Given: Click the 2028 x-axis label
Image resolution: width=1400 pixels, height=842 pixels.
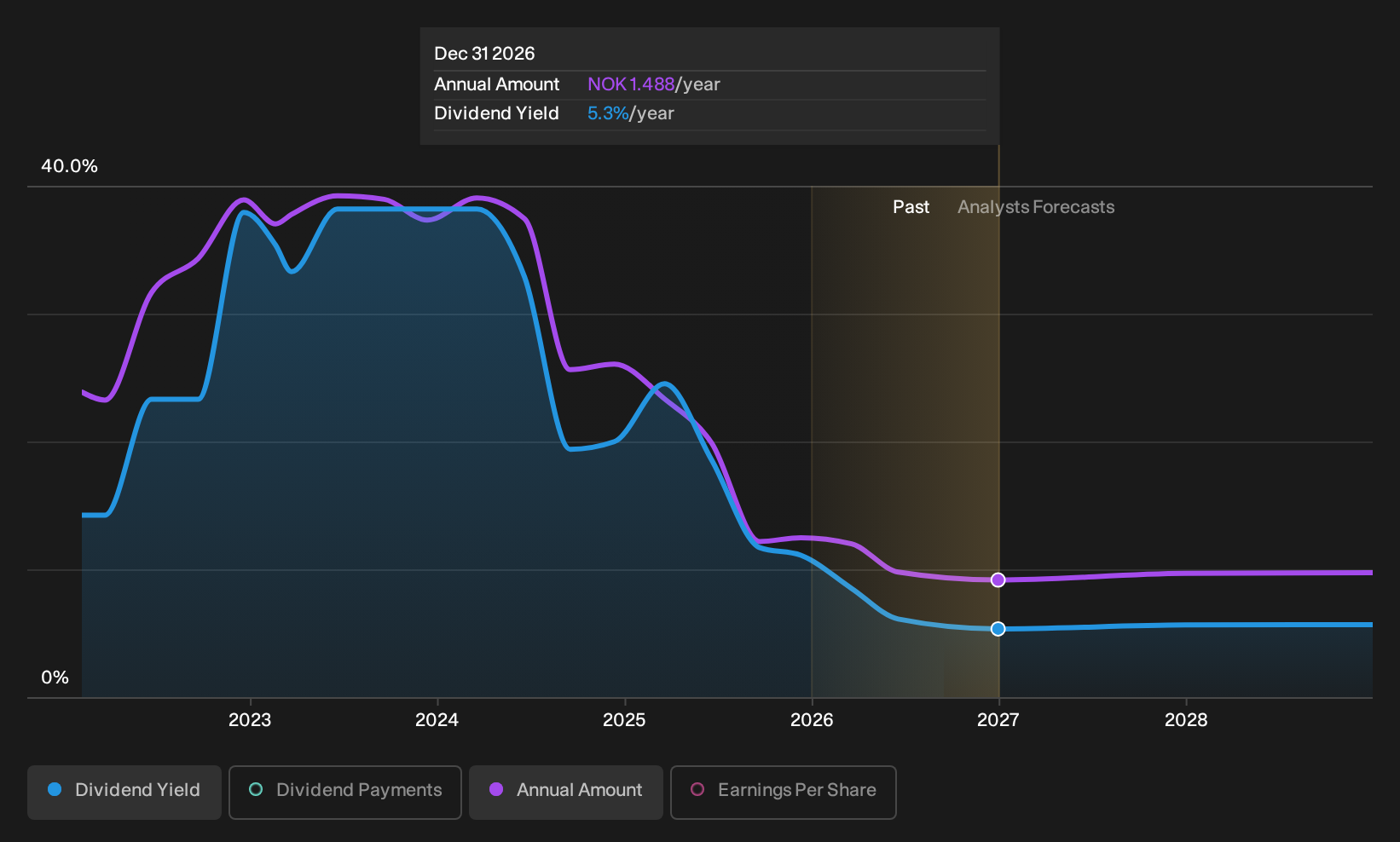Looking at the screenshot, I should pyautogui.click(x=1186, y=720).
